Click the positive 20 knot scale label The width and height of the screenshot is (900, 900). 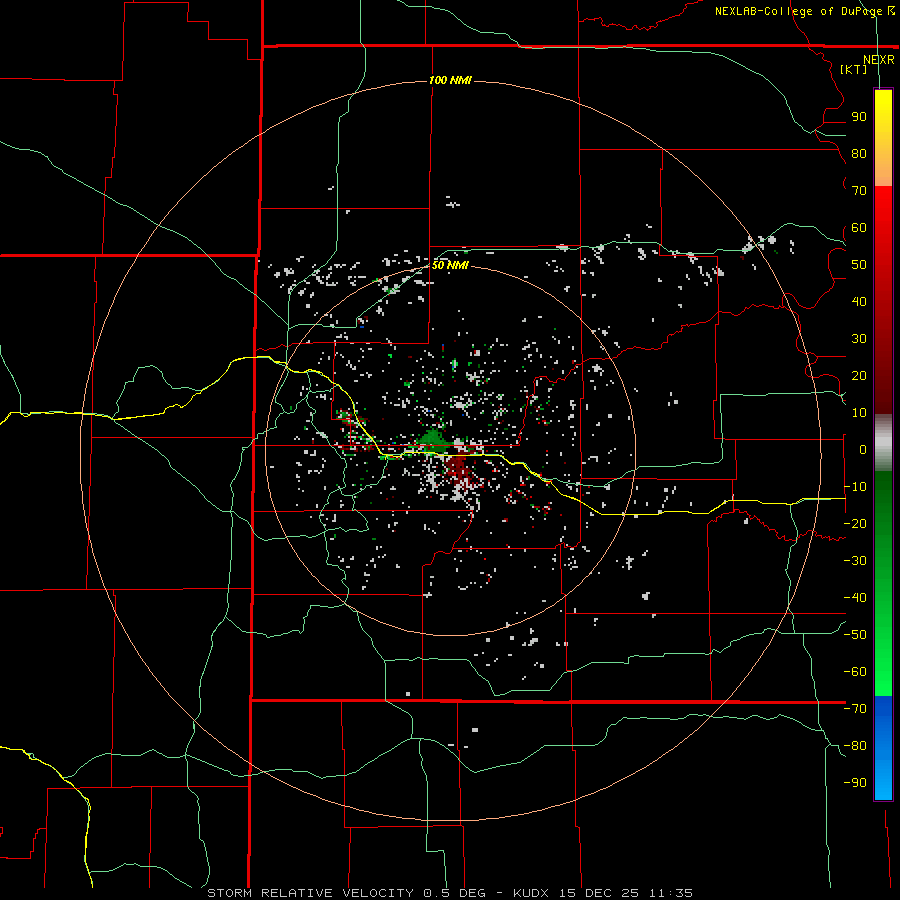coord(859,376)
